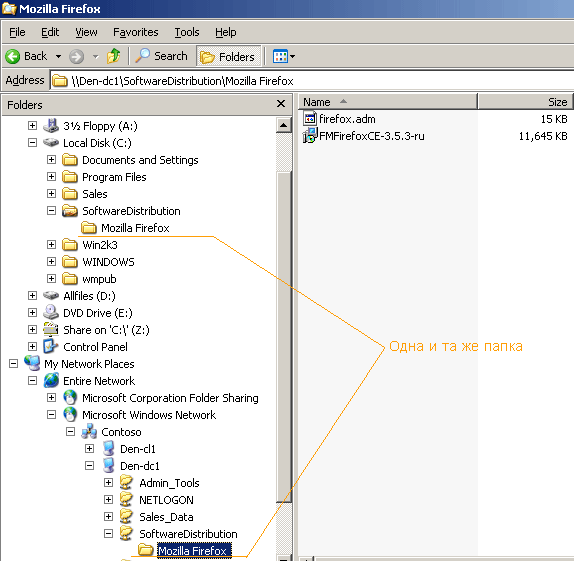Expand the Allfiles (D:) drive

pos(32,296)
